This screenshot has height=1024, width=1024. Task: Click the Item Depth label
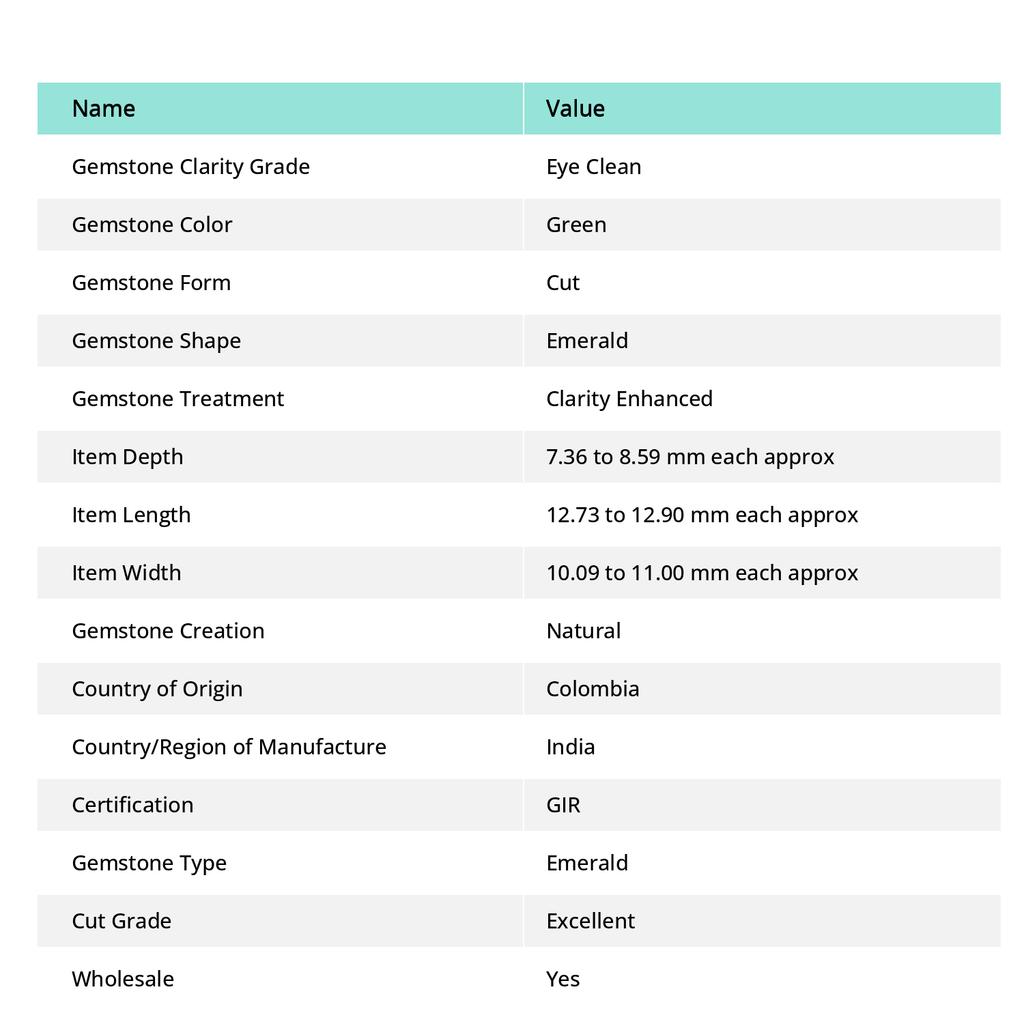[127, 457]
